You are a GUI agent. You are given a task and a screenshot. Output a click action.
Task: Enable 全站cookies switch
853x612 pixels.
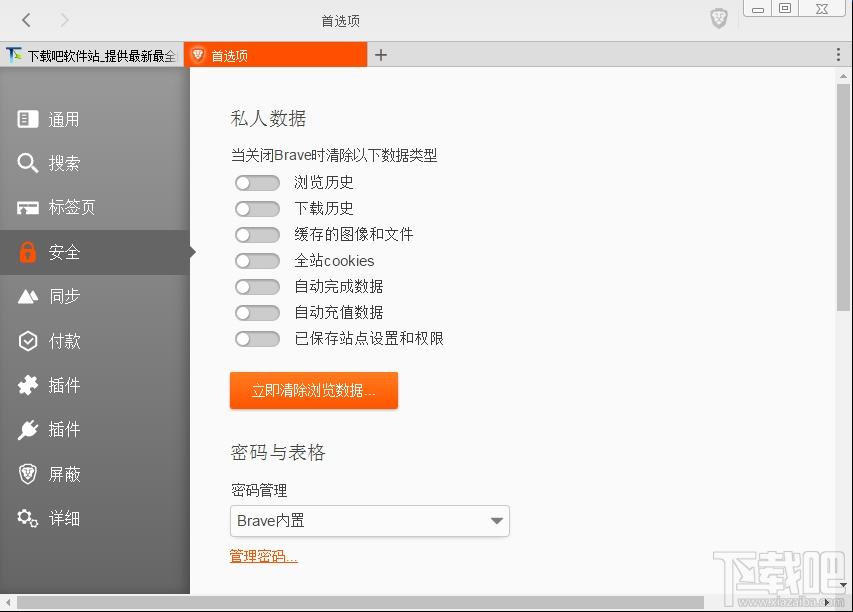coord(257,261)
